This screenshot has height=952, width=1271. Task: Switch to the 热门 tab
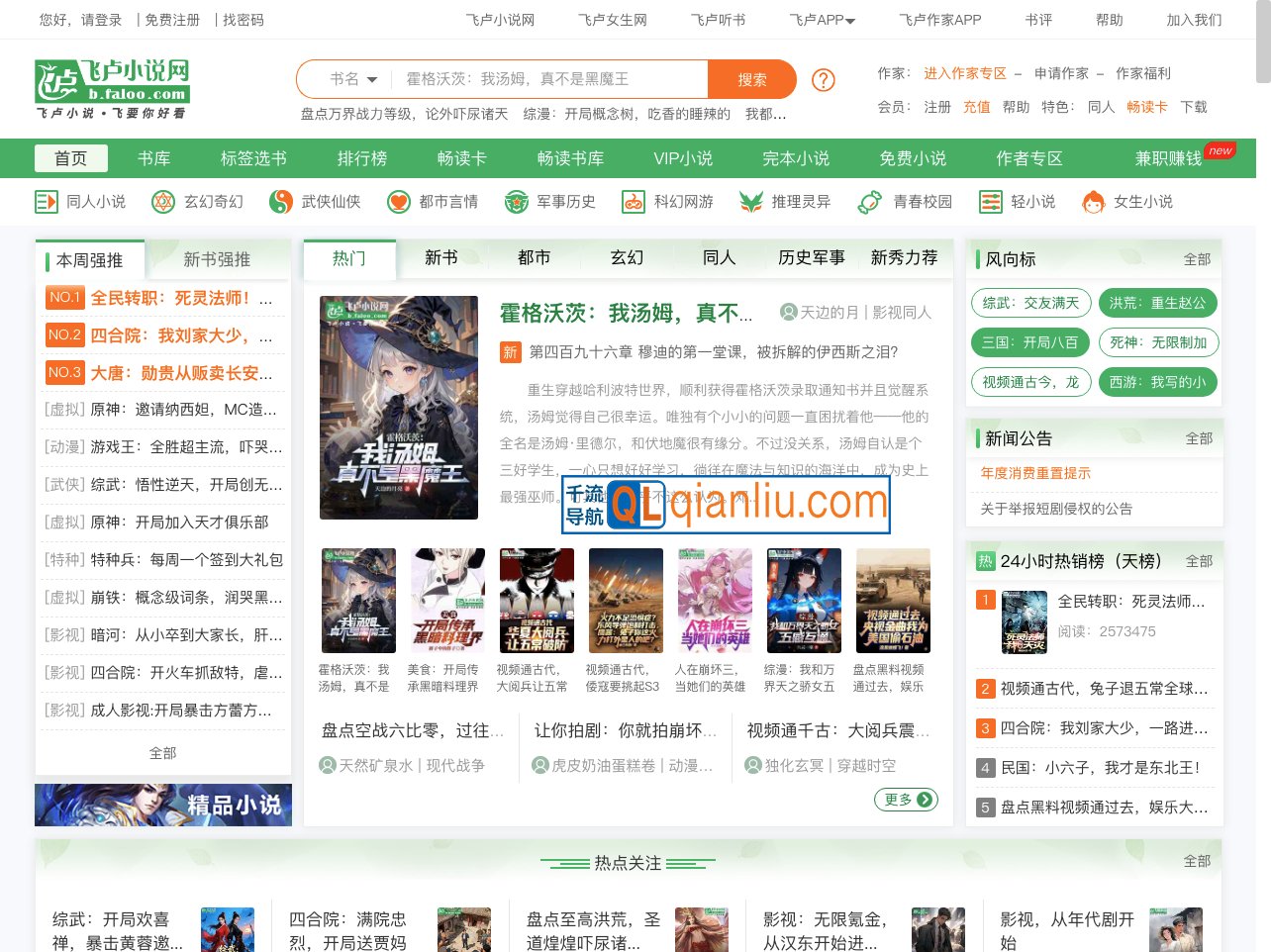(x=347, y=258)
